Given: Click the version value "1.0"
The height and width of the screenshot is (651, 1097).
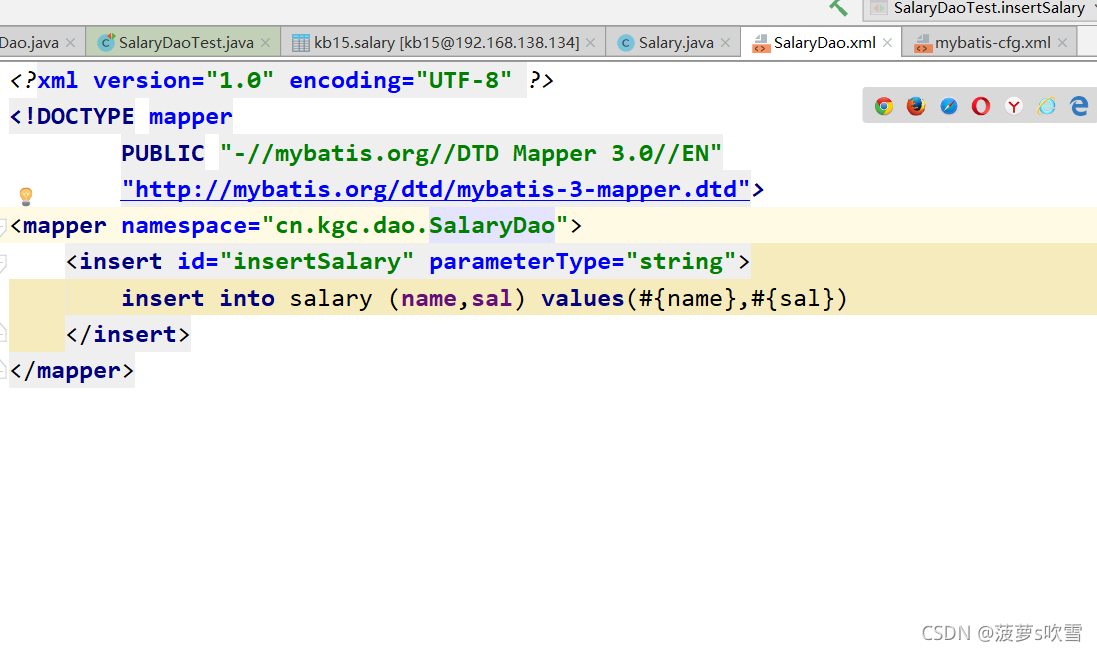Looking at the screenshot, I should pos(239,80).
